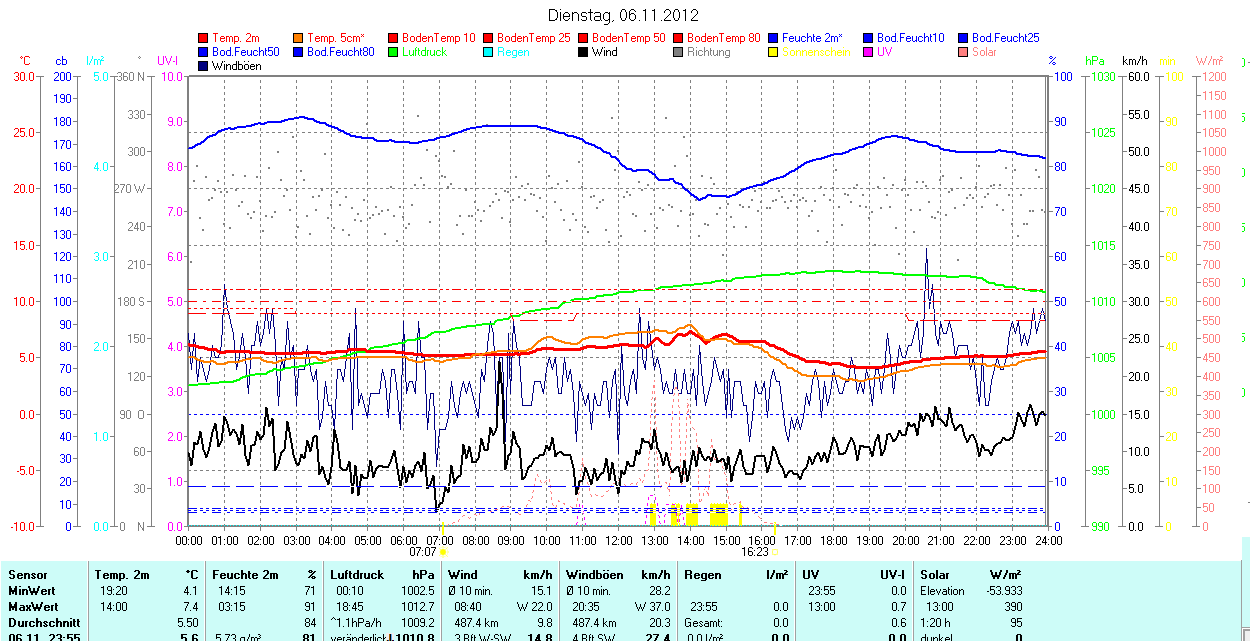Click the chart title Dienstag, 06.11.2012

click(624, 15)
